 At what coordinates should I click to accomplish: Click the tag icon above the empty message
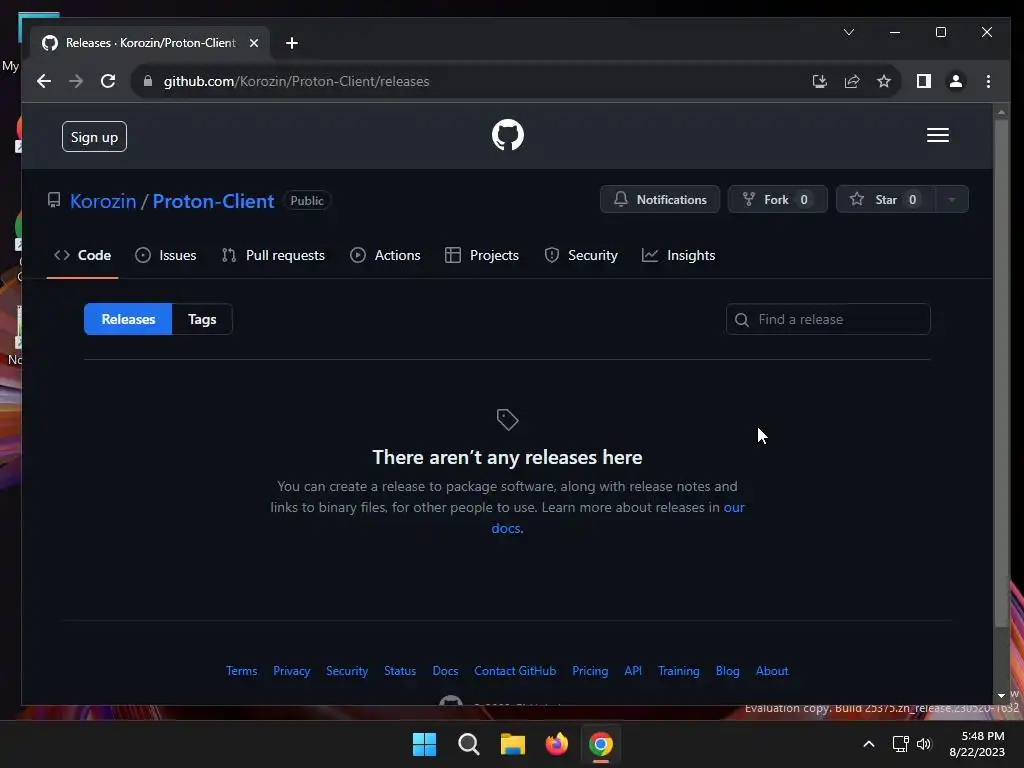click(x=507, y=419)
